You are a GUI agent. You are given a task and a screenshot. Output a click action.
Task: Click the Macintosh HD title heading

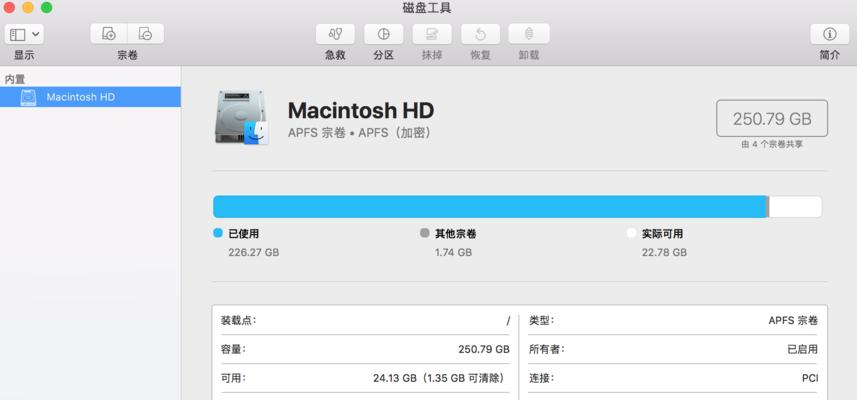coord(361,111)
